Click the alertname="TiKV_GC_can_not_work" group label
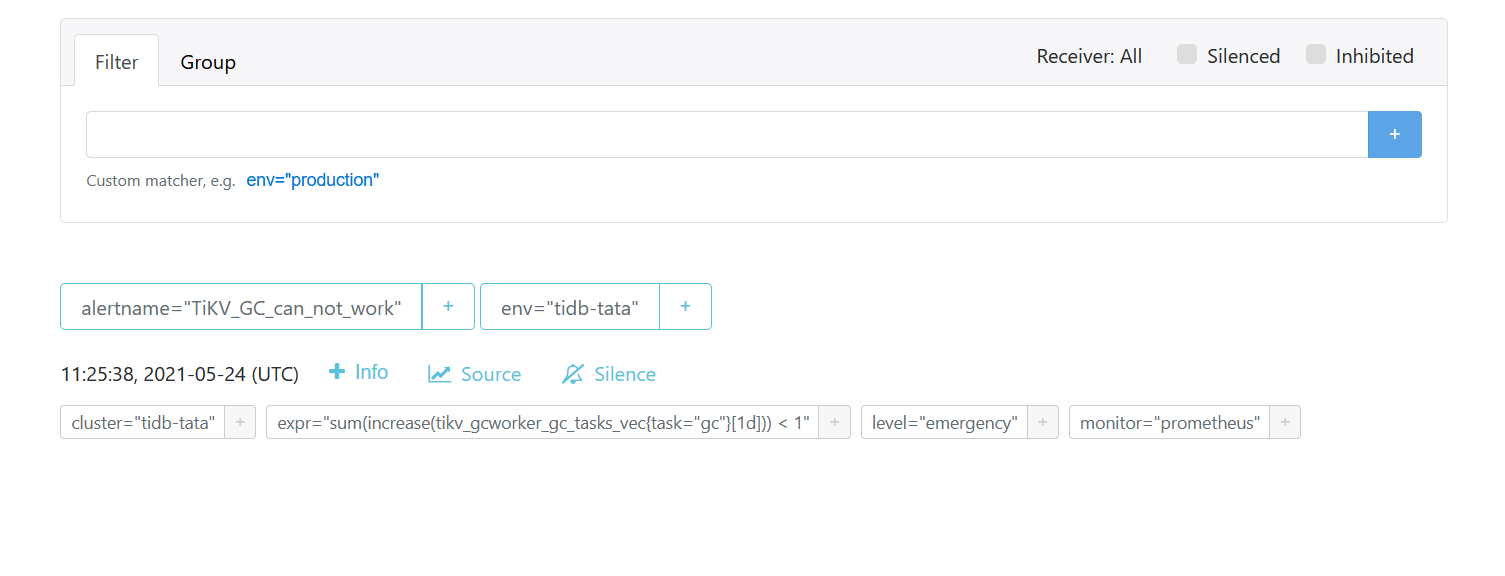The height and width of the screenshot is (576, 1505). tap(241, 307)
